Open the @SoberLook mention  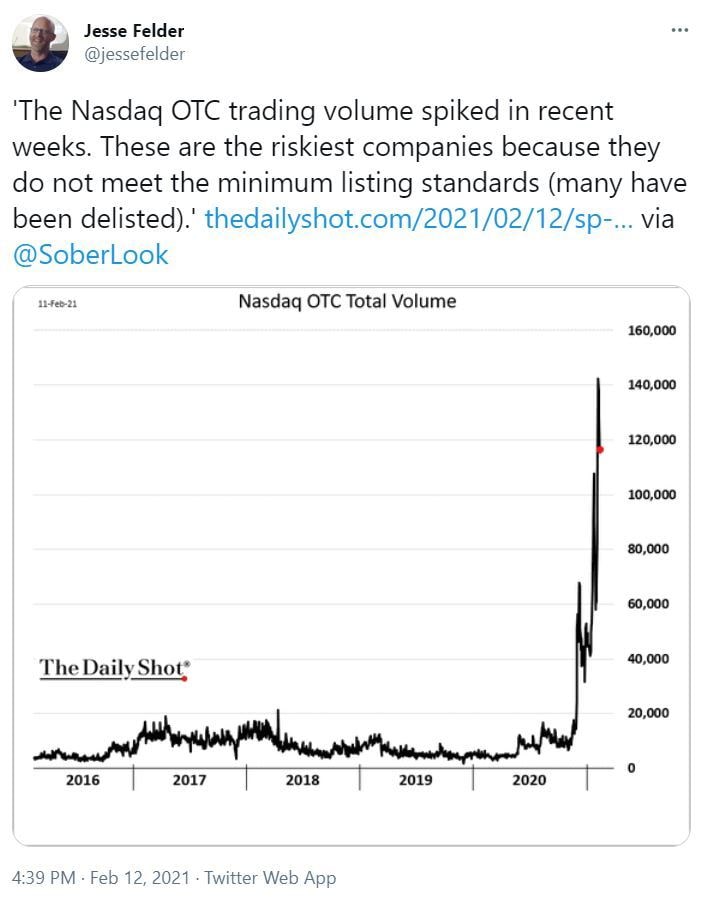tap(90, 255)
